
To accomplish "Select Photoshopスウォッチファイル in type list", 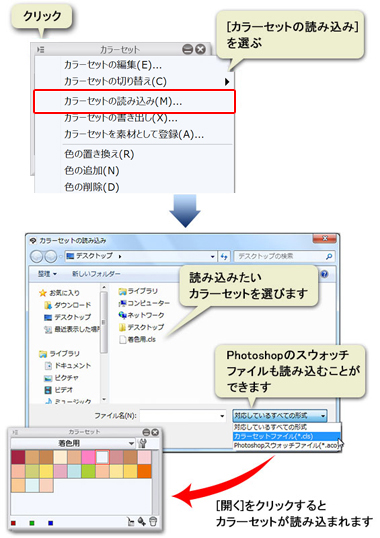I will [x=287, y=445].
